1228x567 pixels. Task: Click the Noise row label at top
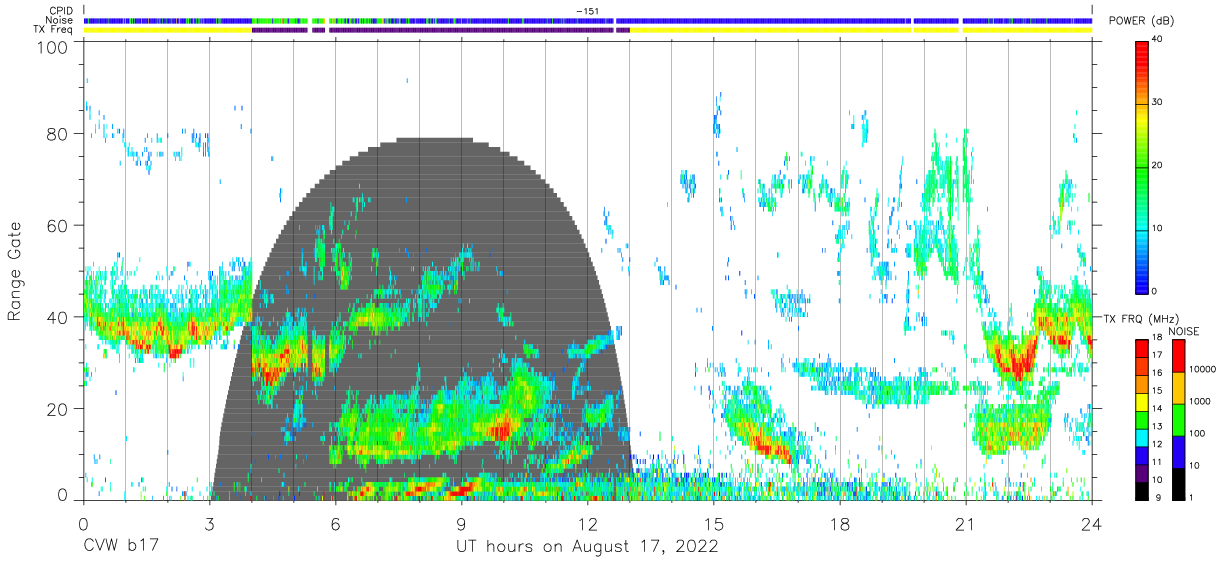click(x=59, y=20)
